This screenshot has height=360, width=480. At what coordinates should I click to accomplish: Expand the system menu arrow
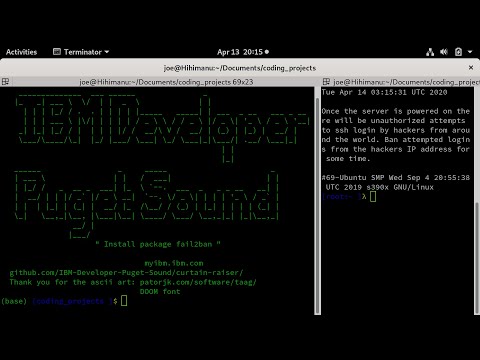(470, 52)
